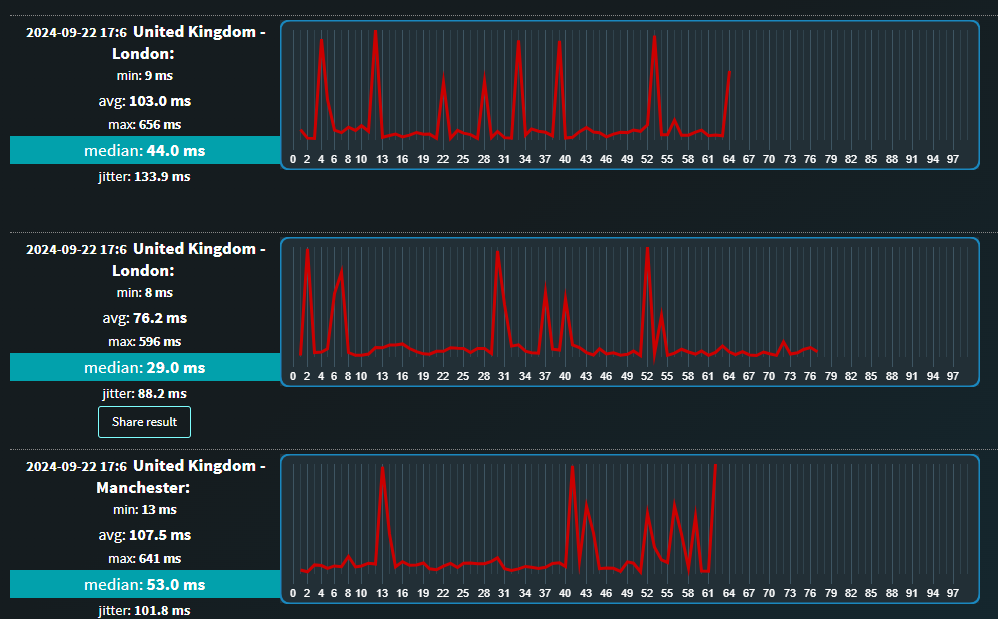Click the max 656 ms reading
This screenshot has height=619, width=998.
(x=145, y=125)
